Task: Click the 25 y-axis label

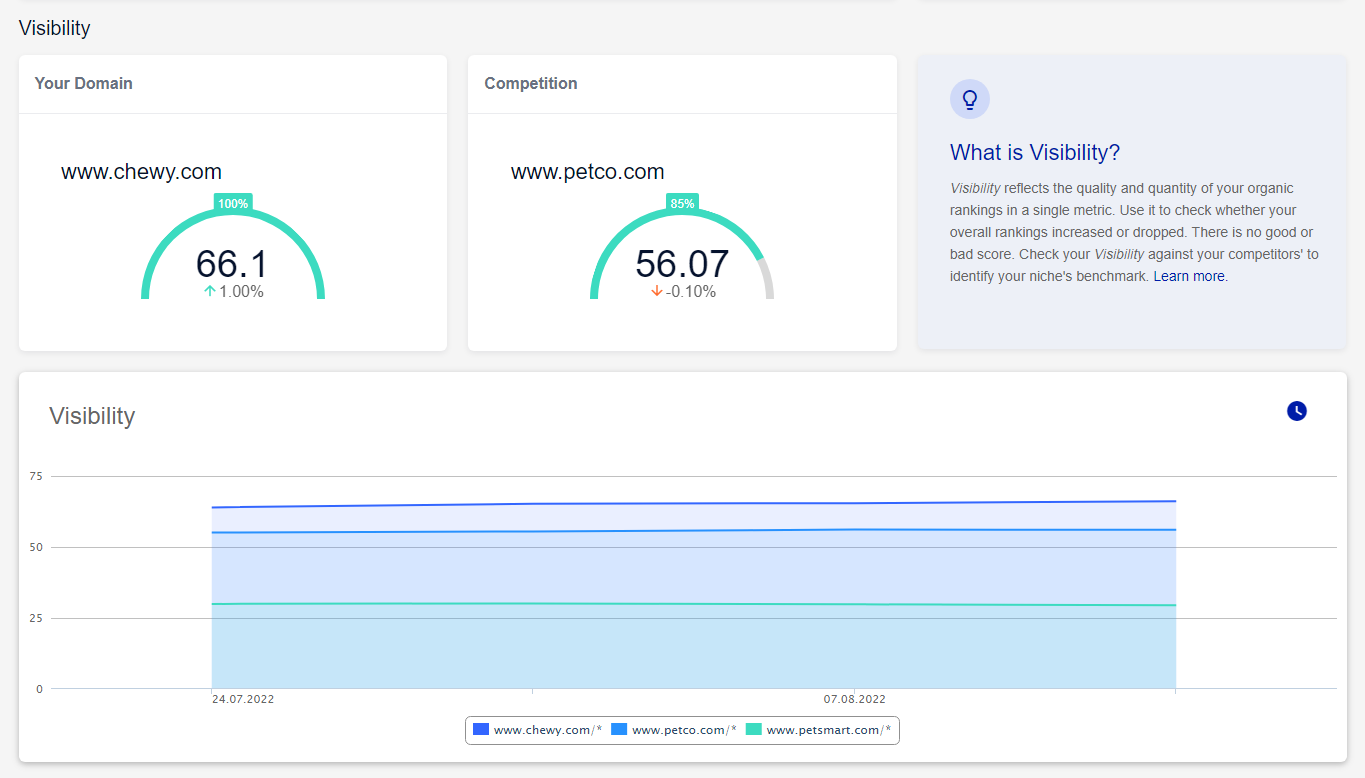Action: pos(37,618)
